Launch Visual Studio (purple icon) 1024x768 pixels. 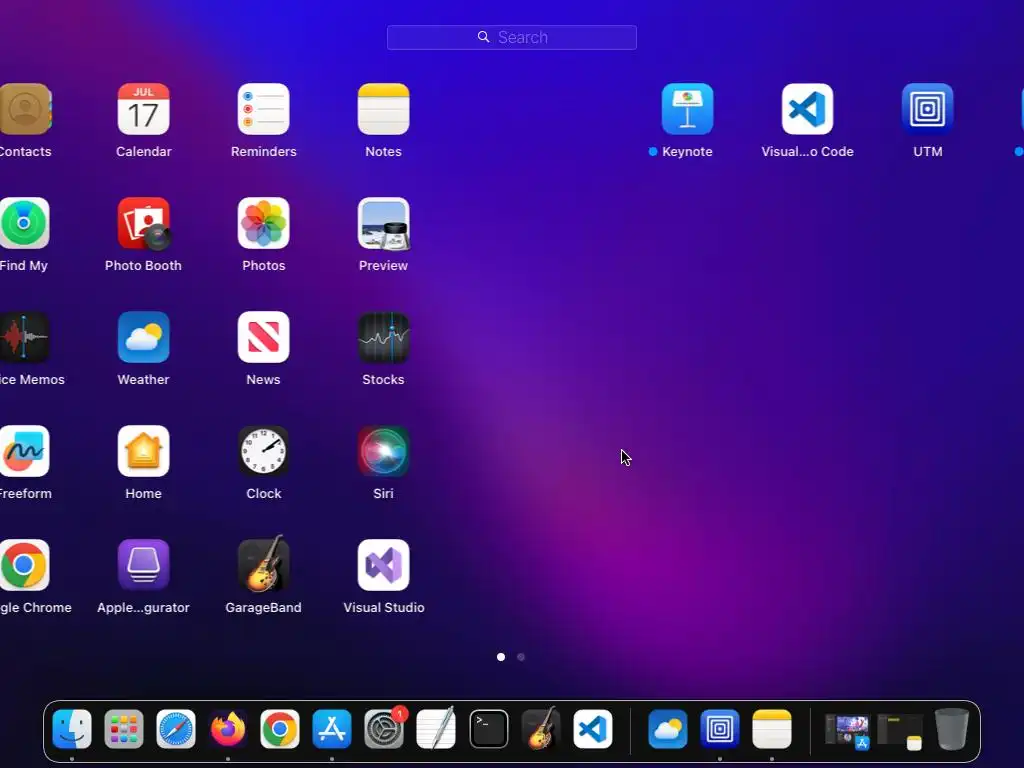click(x=383, y=565)
